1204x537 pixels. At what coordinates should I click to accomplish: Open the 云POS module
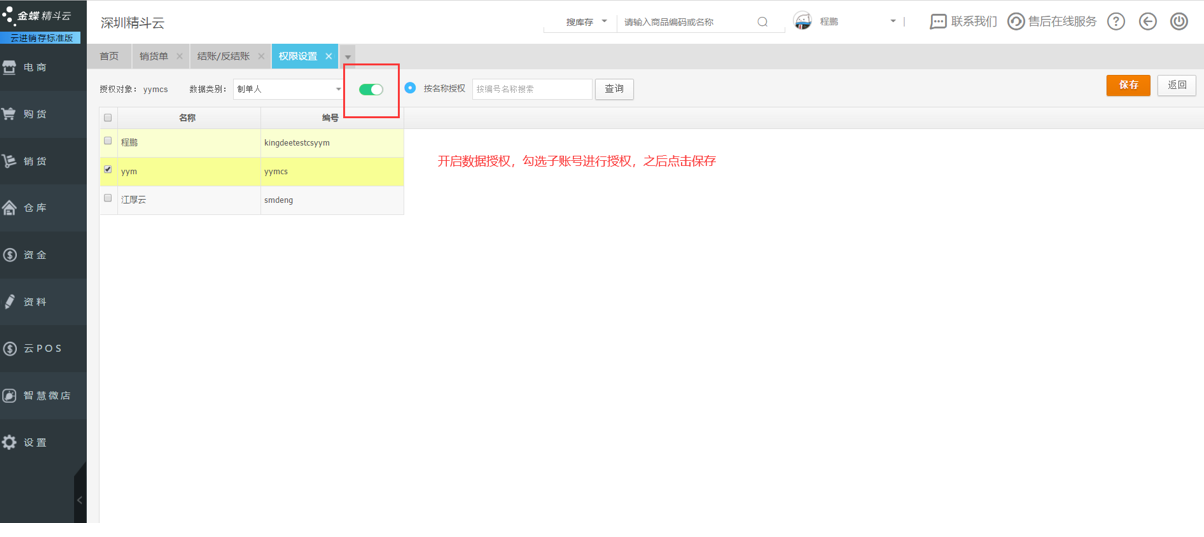tap(43, 349)
